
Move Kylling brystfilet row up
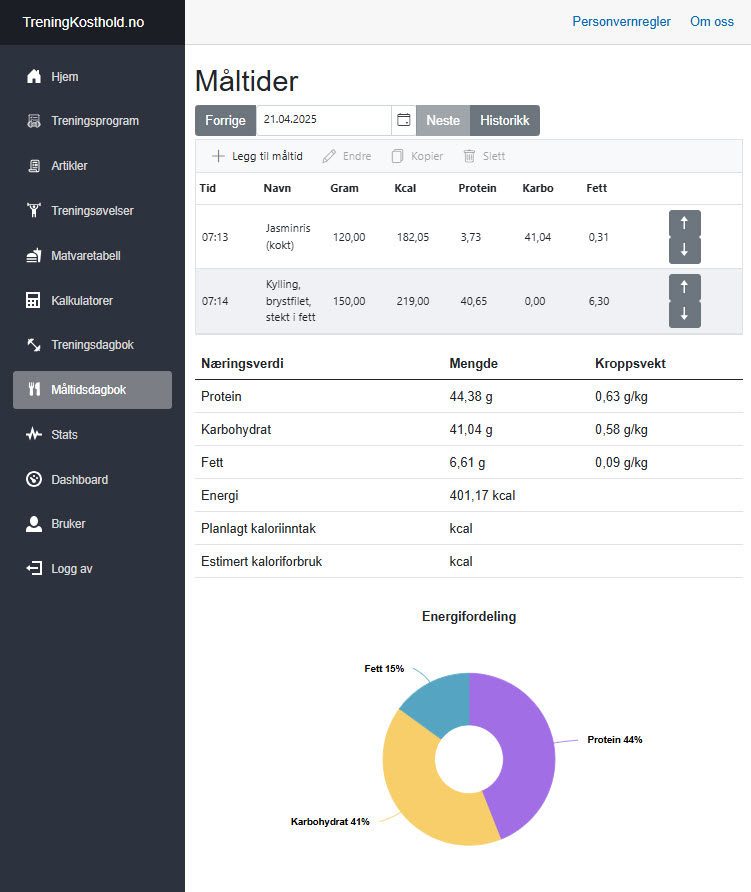(684, 287)
